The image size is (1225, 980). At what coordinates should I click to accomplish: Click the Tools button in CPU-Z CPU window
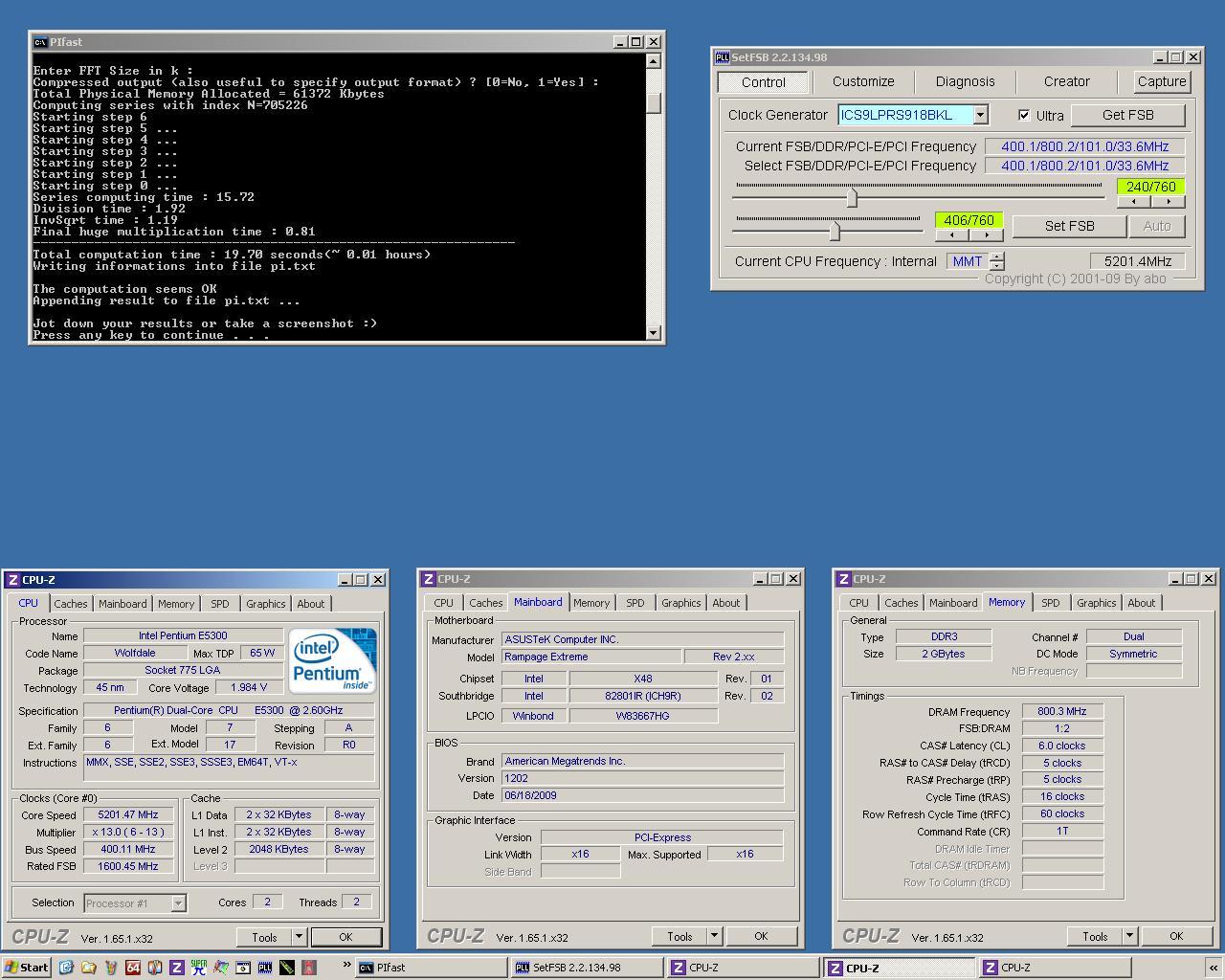tap(264, 937)
